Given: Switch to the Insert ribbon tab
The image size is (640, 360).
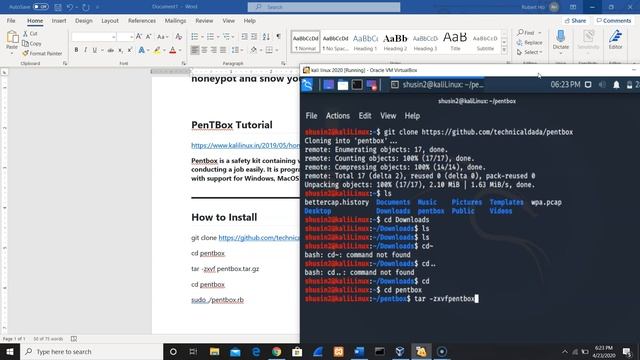Looking at the screenshot, I should pos(59,20).
